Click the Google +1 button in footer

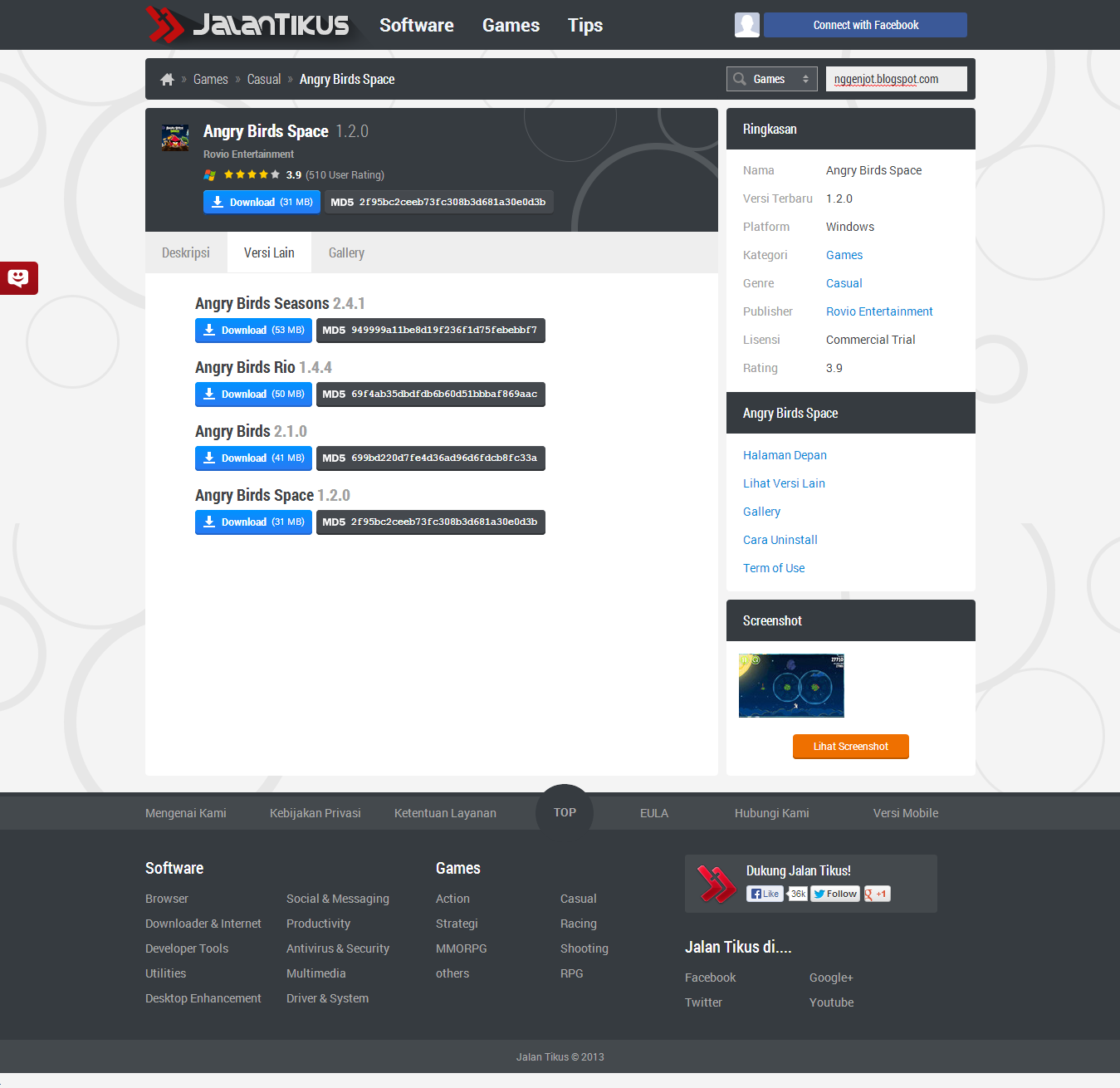pyautogui.click(x=877, y=894)
